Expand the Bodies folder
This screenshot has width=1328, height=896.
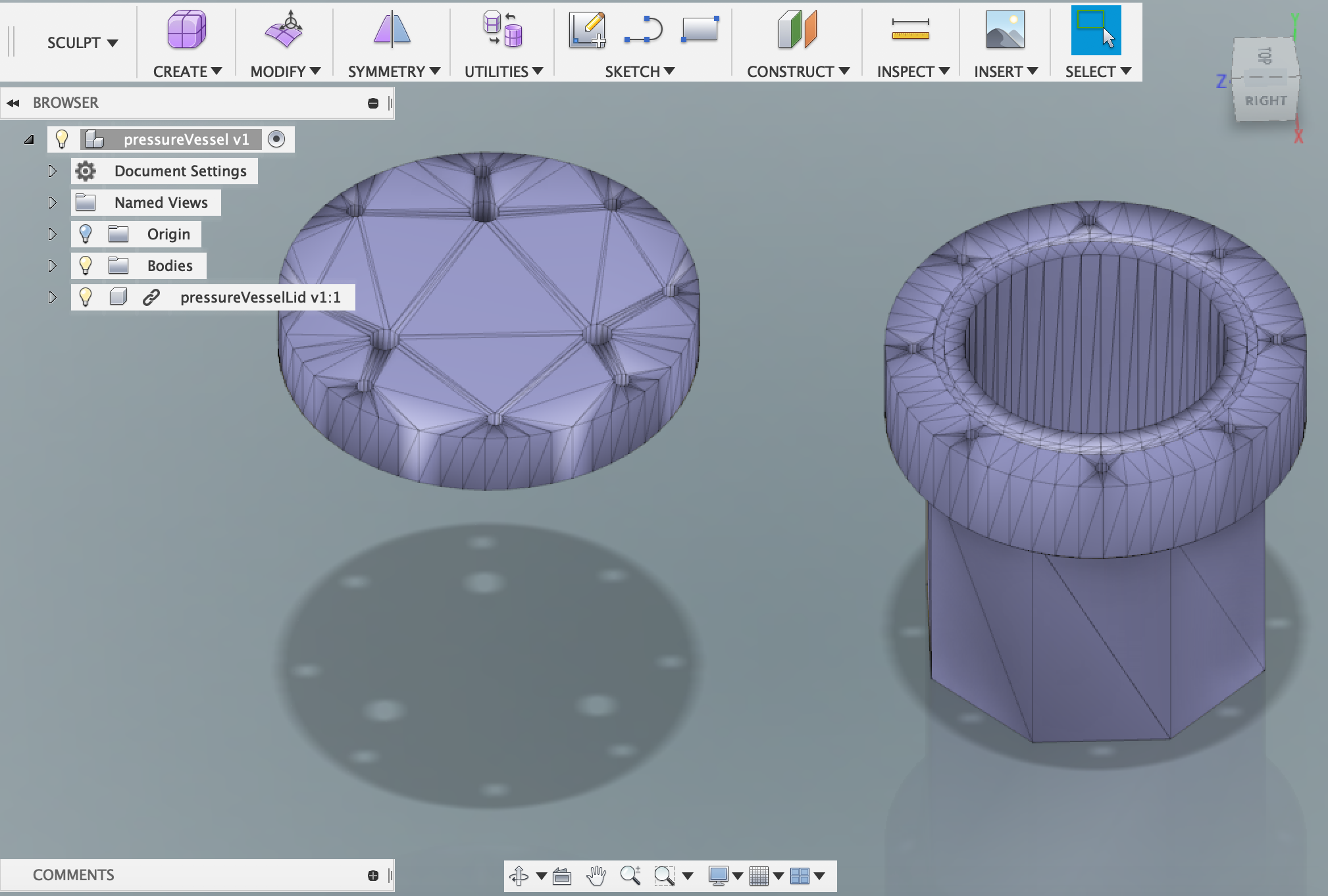coord(52,265)
